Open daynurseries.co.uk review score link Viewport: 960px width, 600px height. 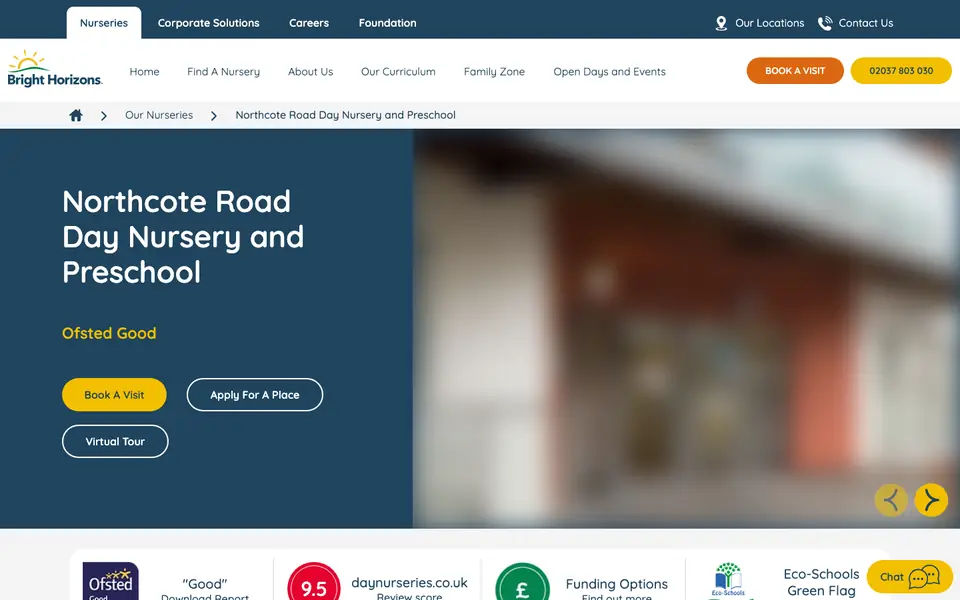pos(409,588)
